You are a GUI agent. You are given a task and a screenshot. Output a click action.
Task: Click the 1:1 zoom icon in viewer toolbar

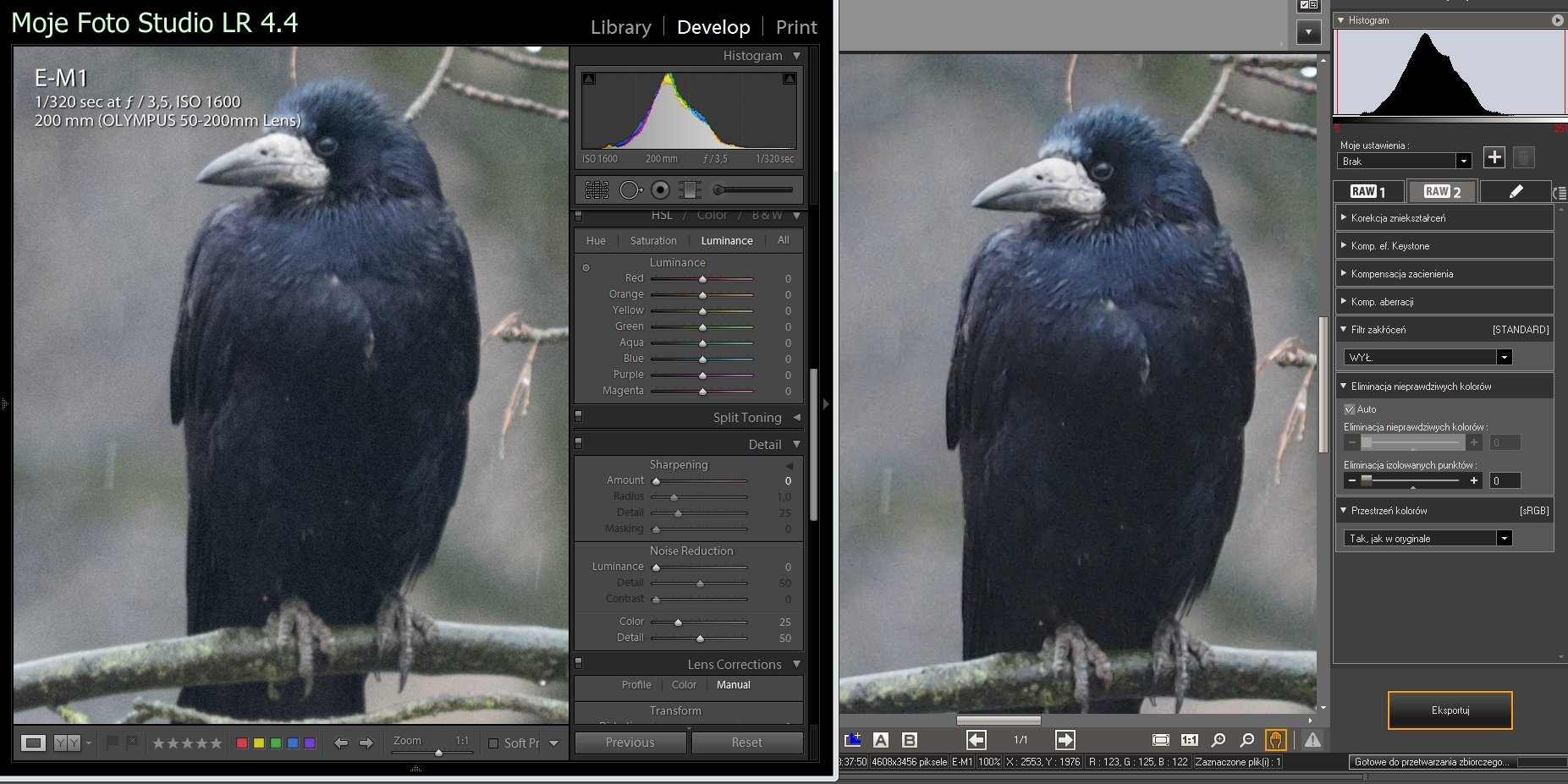1189,740
